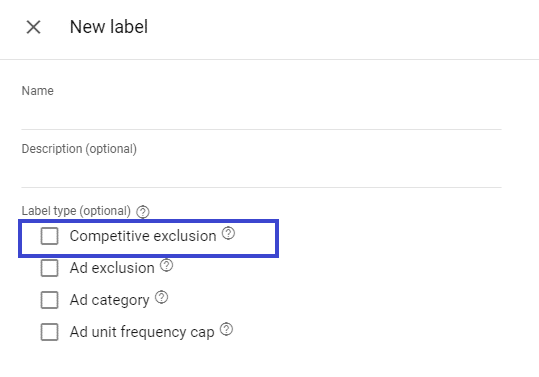Image resolution: width=539 pixels, height=377 pixels.
Task: Click the New label title
Action: (109, 27)
